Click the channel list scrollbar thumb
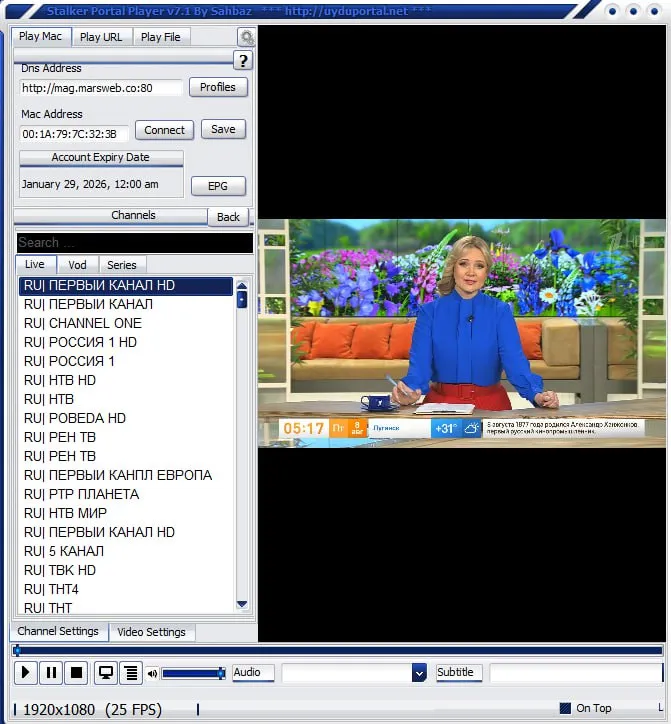The width and height of the screenshot is (671, 724). coord(242,300)
